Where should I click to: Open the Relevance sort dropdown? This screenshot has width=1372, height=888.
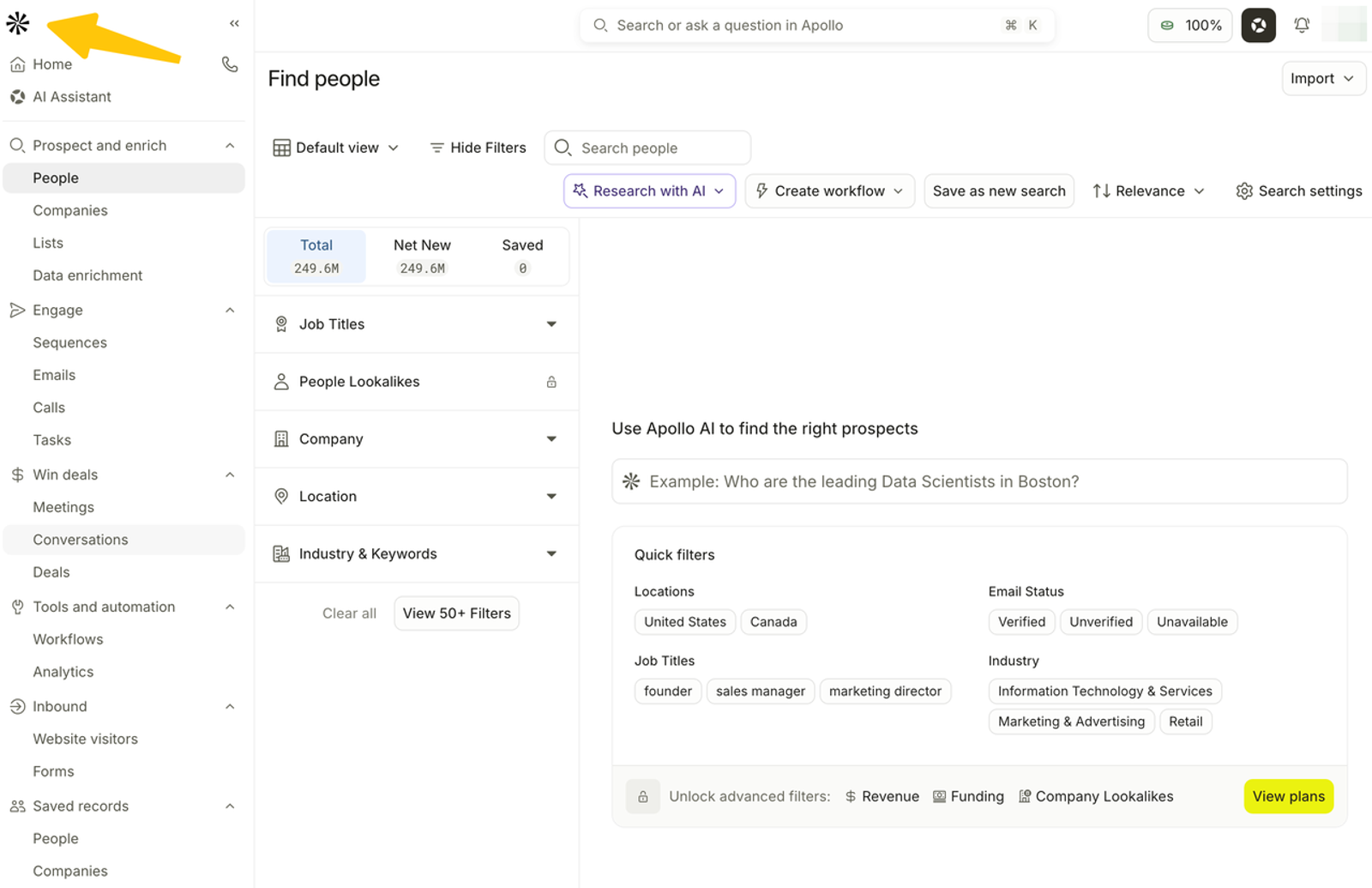tap(1148, 191)
